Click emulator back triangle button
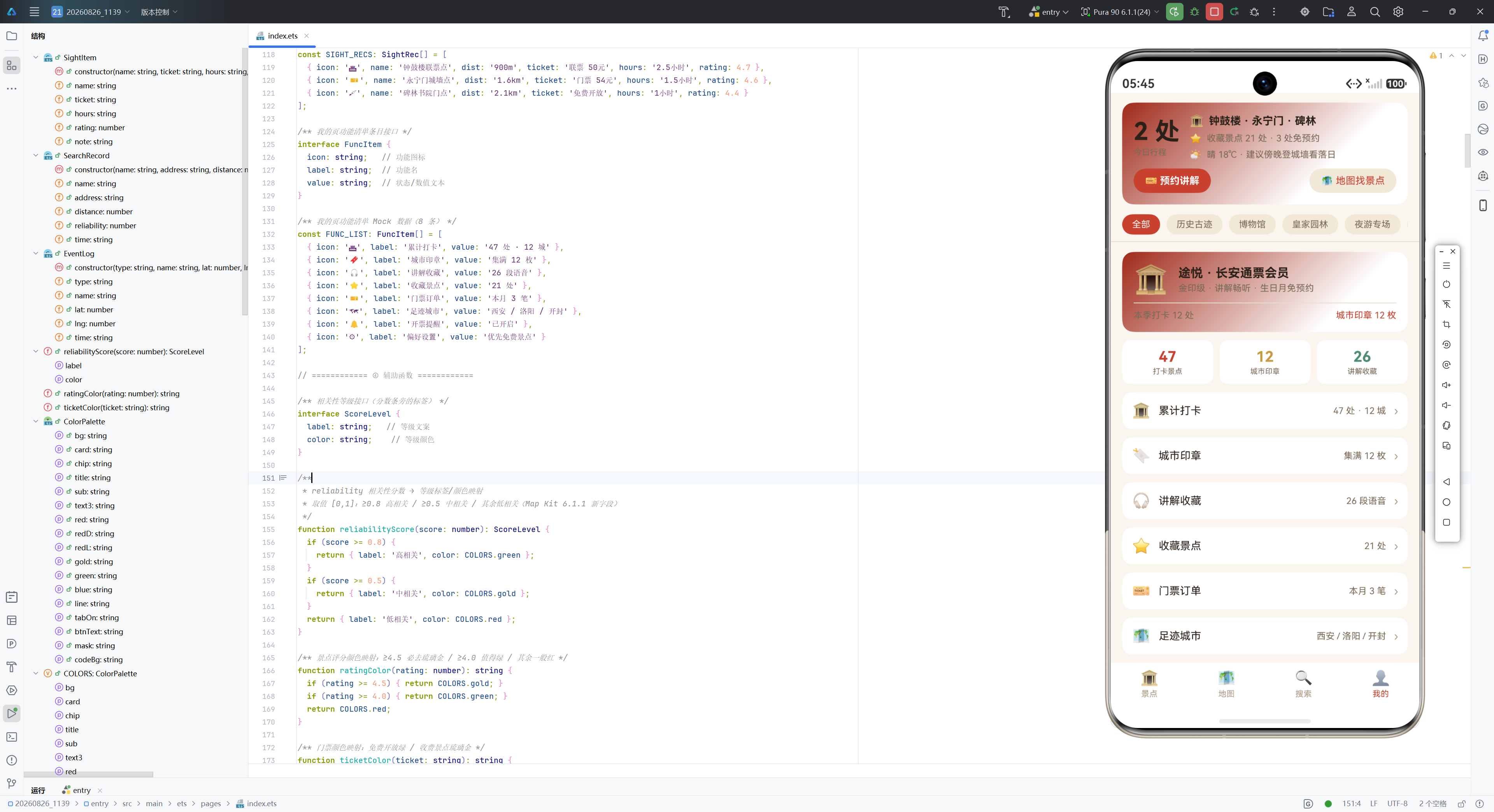The image size is (1494, 812). pos(1447,481)
